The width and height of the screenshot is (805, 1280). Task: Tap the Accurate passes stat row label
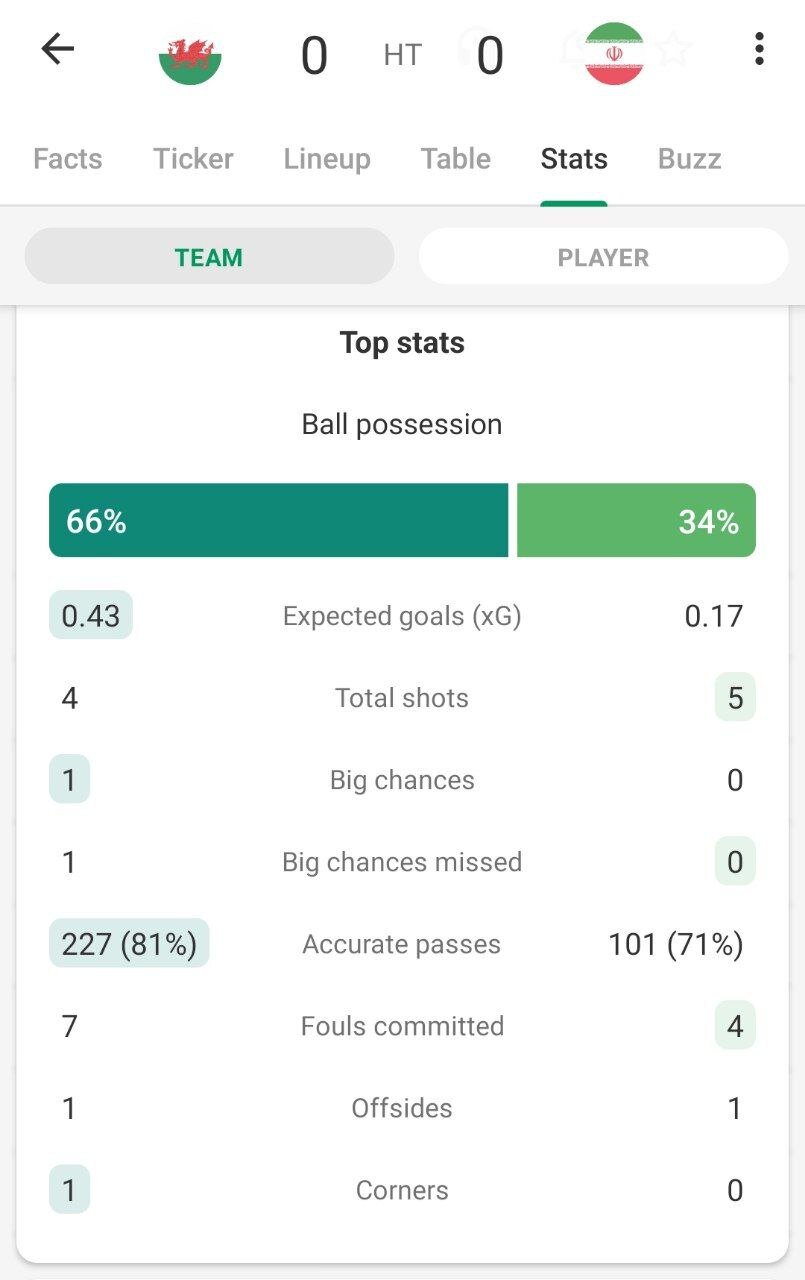click(x=402, y=944)
